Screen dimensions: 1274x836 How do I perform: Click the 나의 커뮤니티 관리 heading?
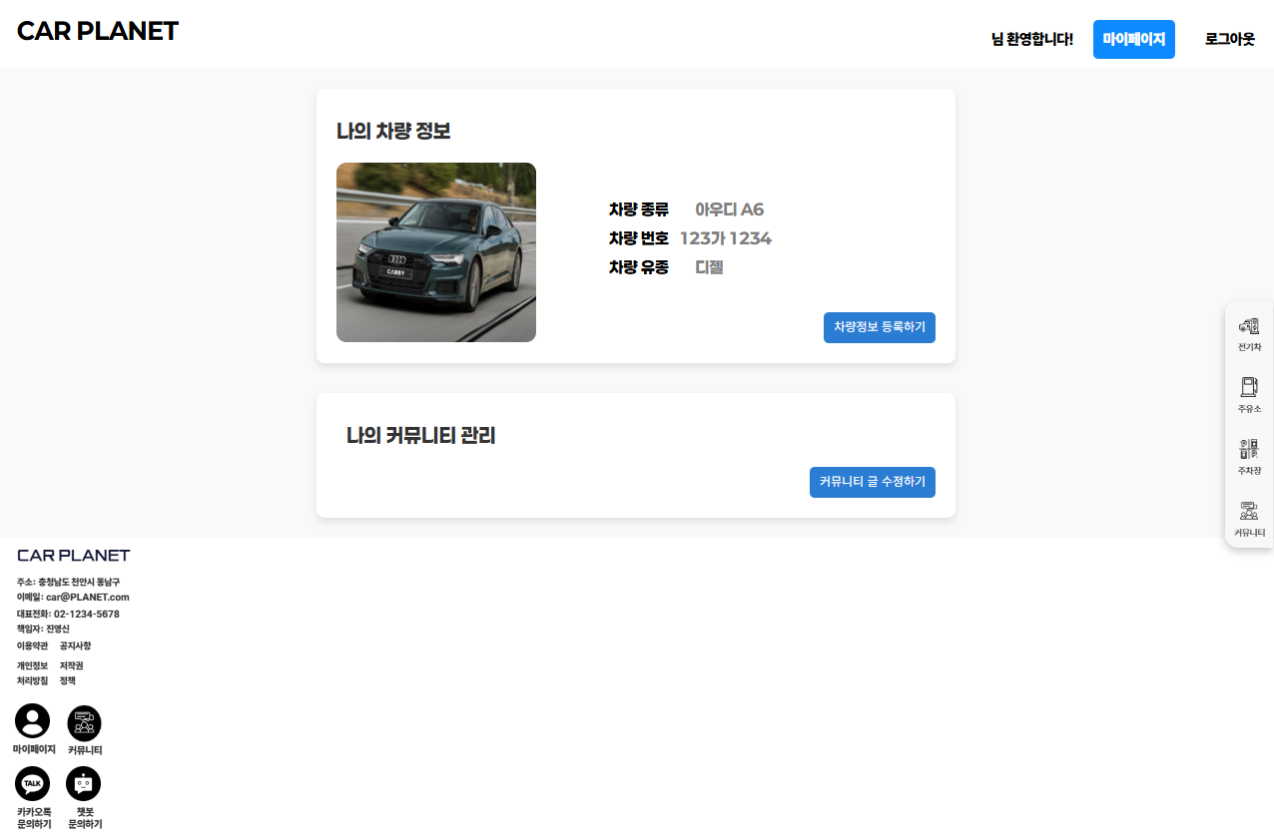click(421, 436)
